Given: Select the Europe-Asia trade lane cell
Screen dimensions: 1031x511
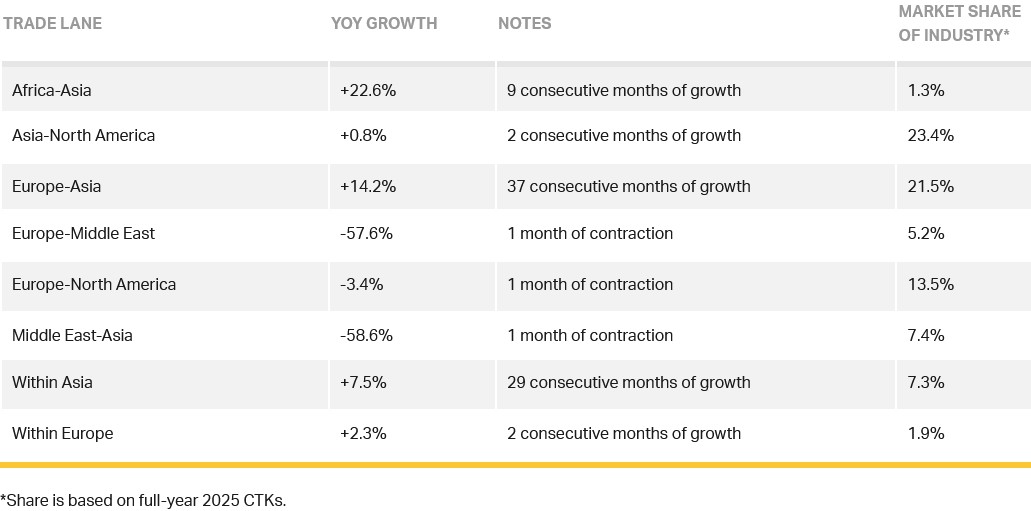Looking at the screenshot, I should [57, 186].
